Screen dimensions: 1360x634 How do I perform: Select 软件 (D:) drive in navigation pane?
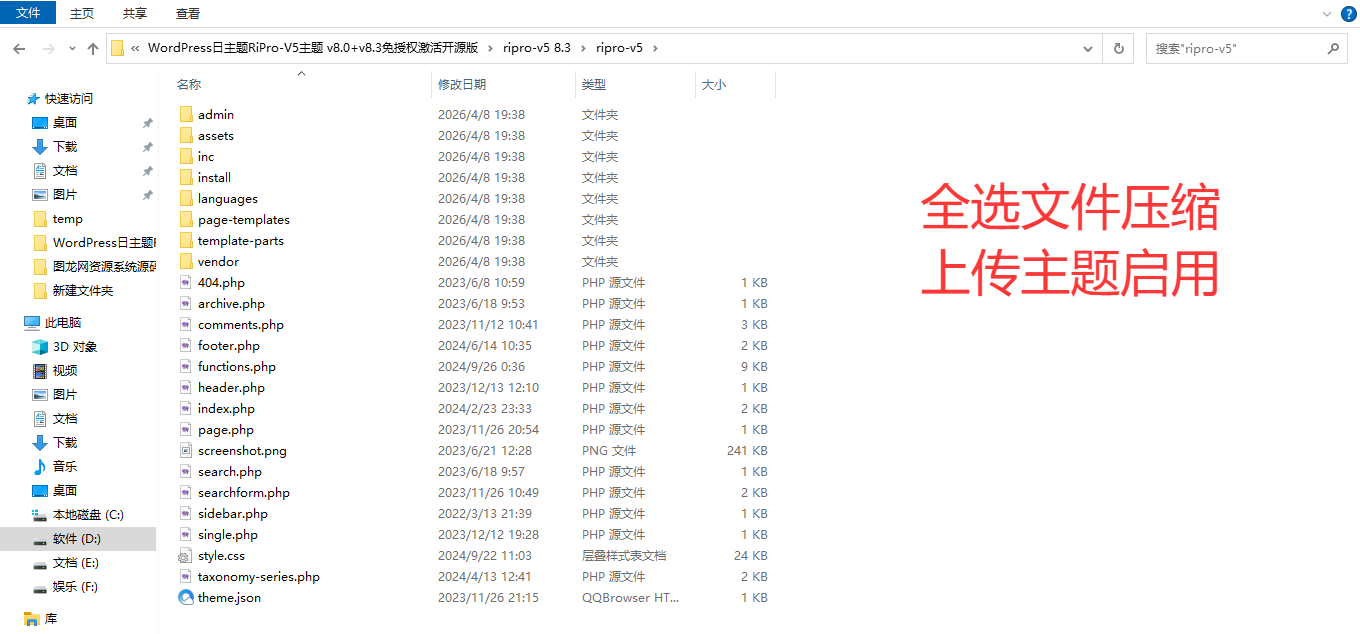pos(77,539)
